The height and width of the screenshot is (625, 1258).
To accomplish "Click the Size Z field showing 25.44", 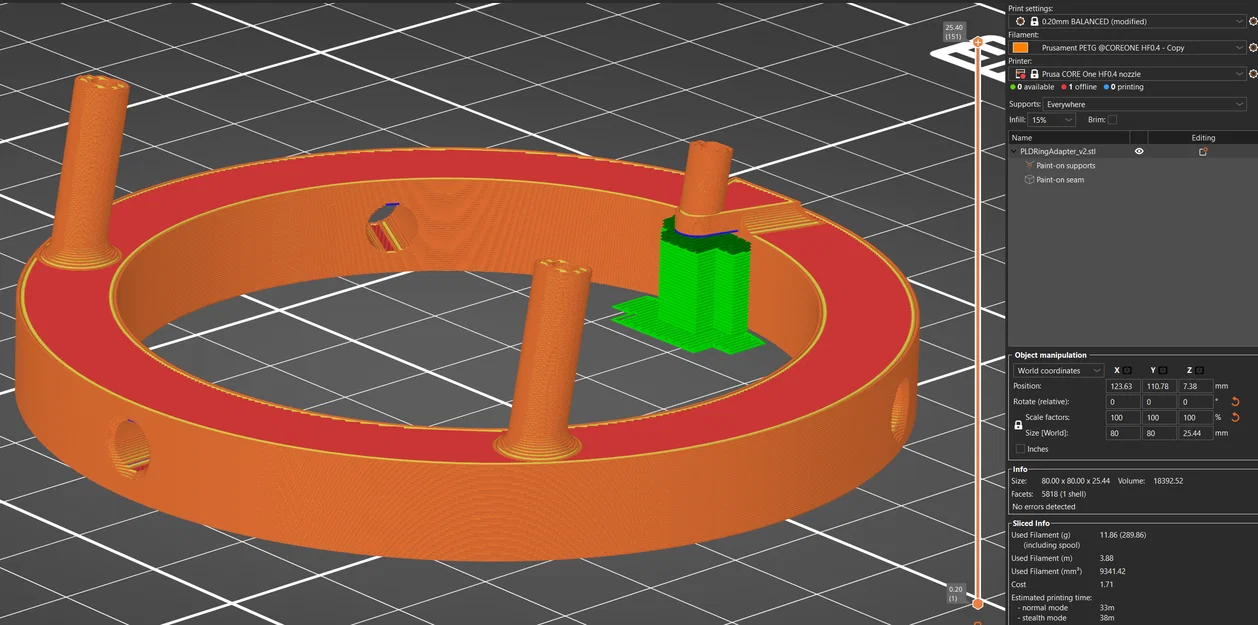I will (1196, 433).
